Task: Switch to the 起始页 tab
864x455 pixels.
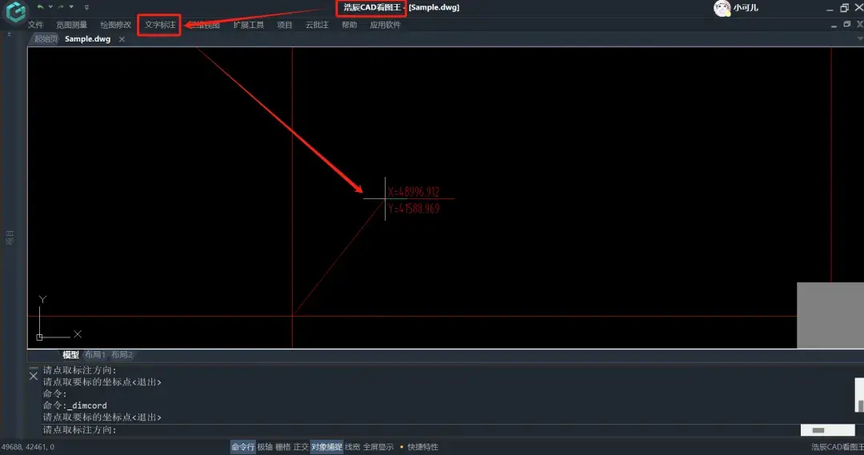Action: [46, 39]
